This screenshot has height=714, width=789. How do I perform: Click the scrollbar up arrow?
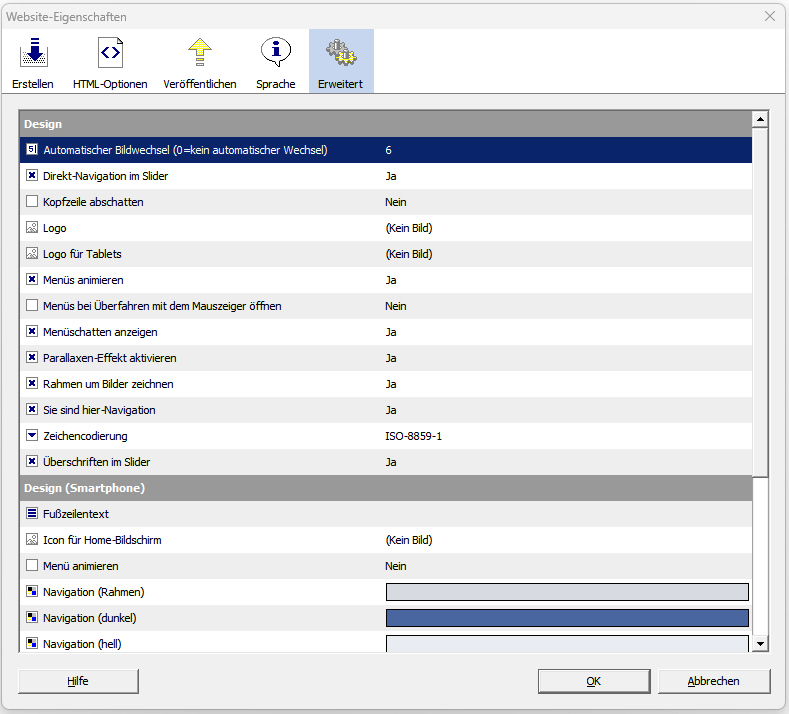click(760, 119)
